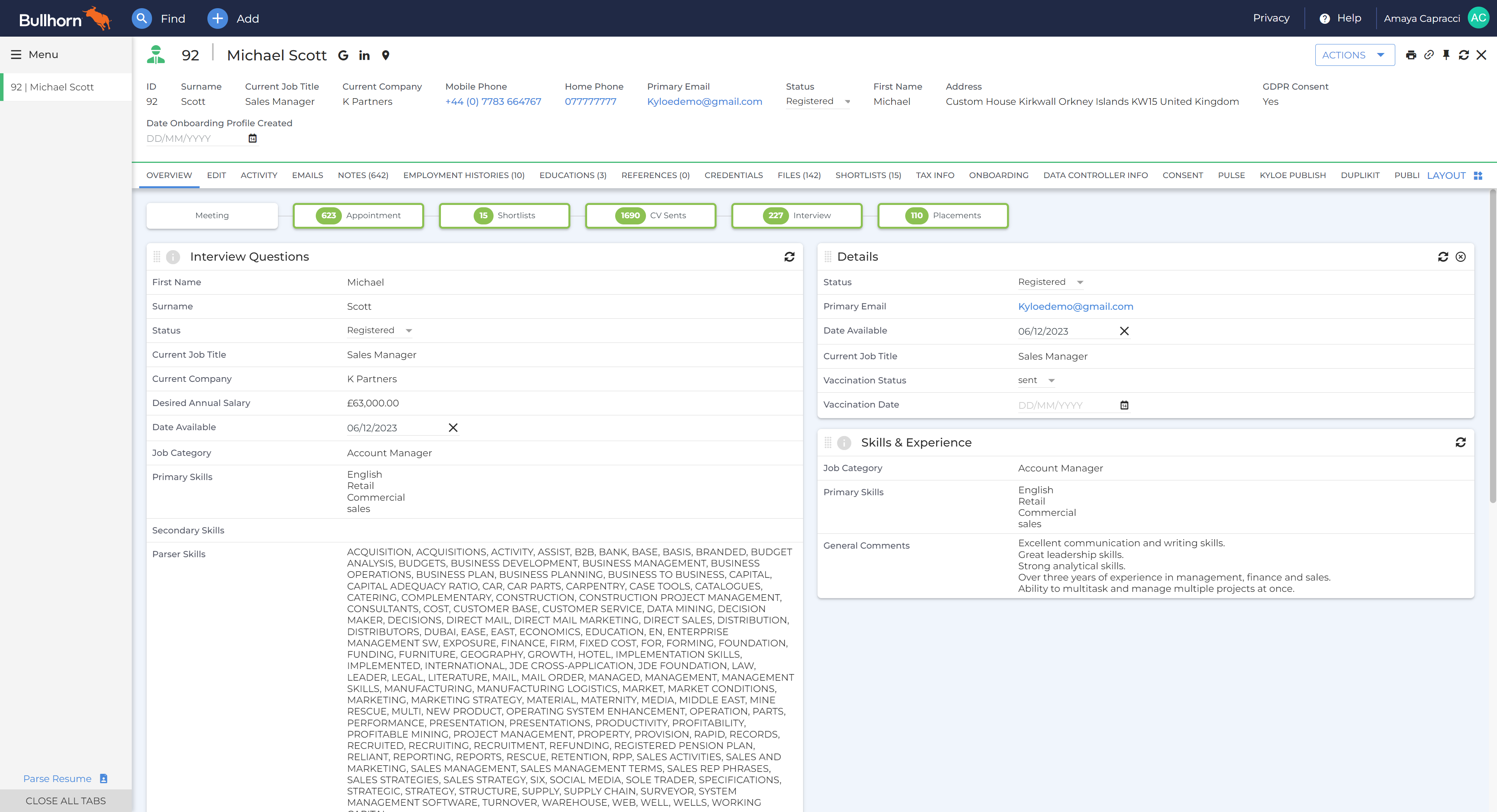Click the Layout grid icon
This screenshot has width=1497, height=812.
[x=1478, y=175]
